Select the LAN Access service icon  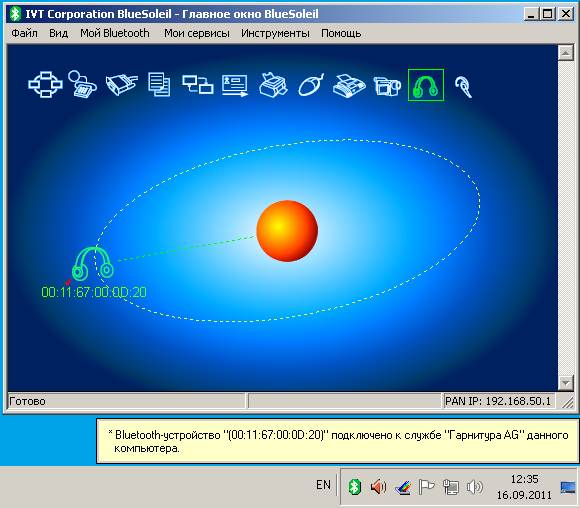point(198,84)
